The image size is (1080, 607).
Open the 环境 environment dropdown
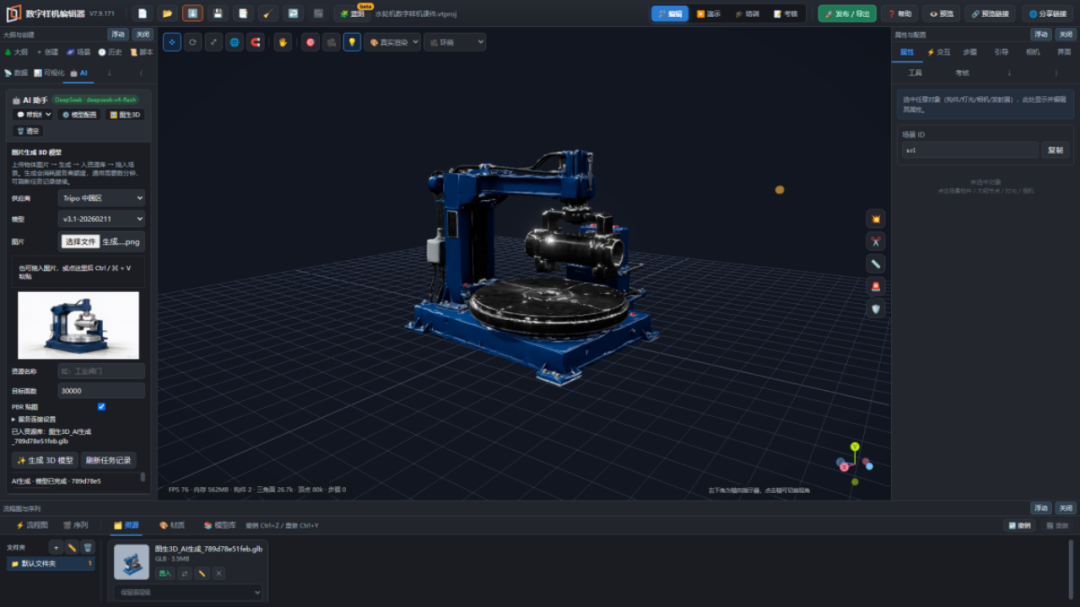coord(455,42)
